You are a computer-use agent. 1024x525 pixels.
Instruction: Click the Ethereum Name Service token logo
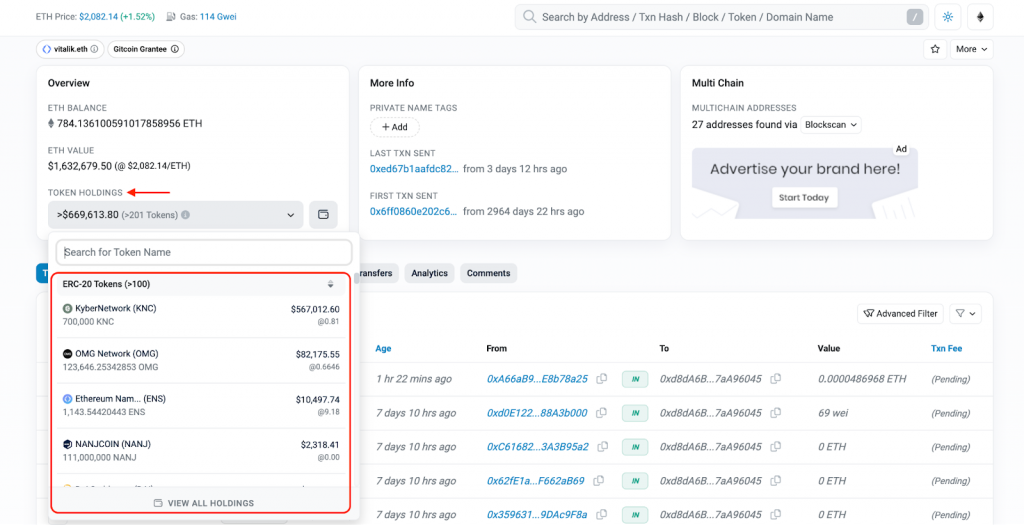67,399
